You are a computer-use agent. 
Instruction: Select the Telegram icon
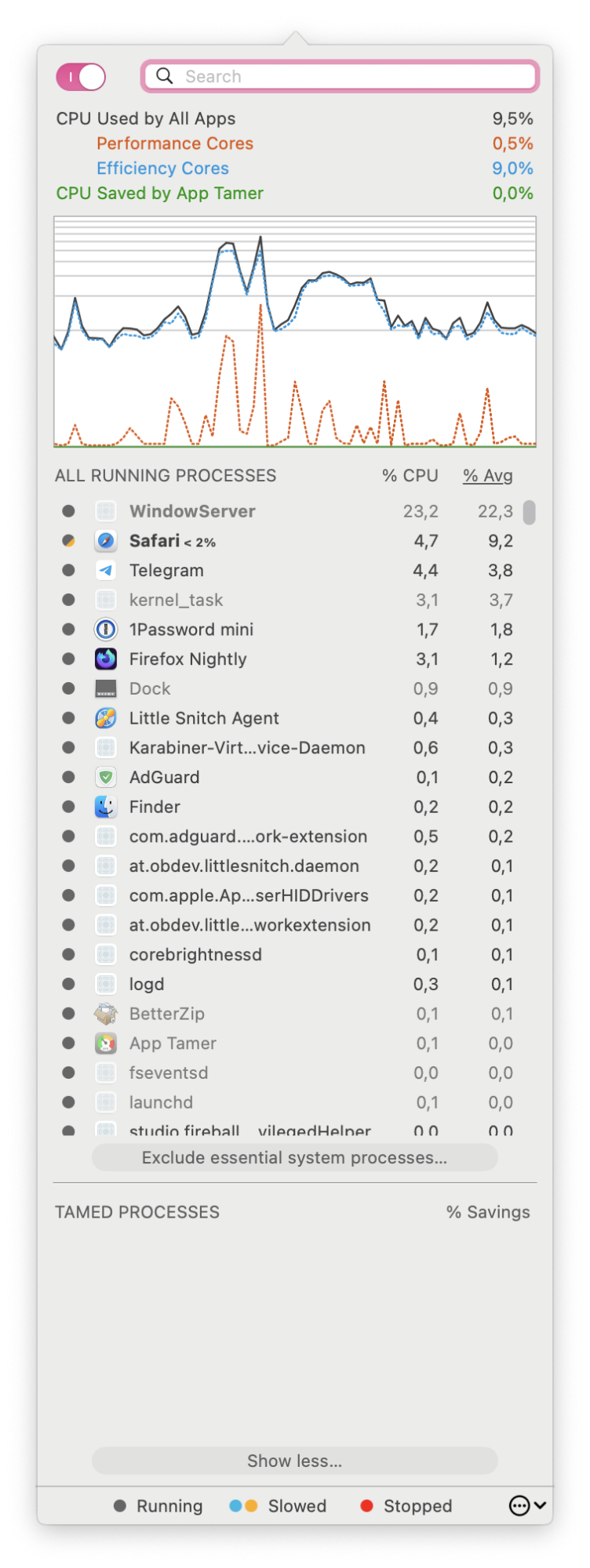click(105, 570)
